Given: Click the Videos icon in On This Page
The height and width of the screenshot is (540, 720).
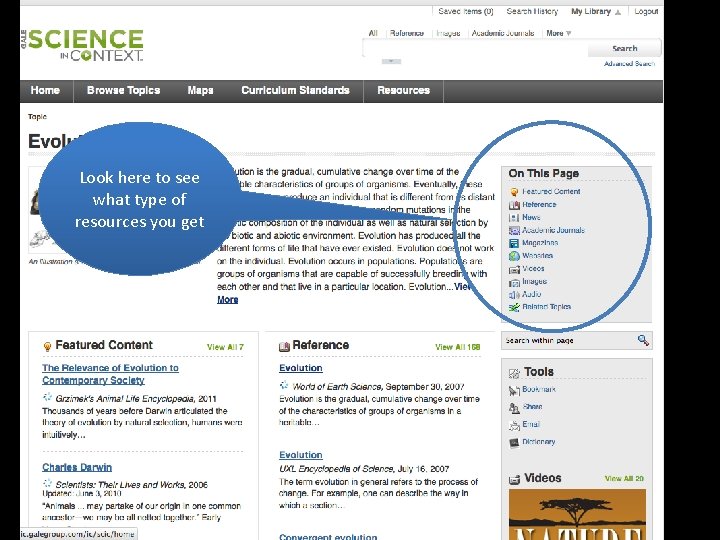Looking at the screenshot, I should tap(514, 269).
